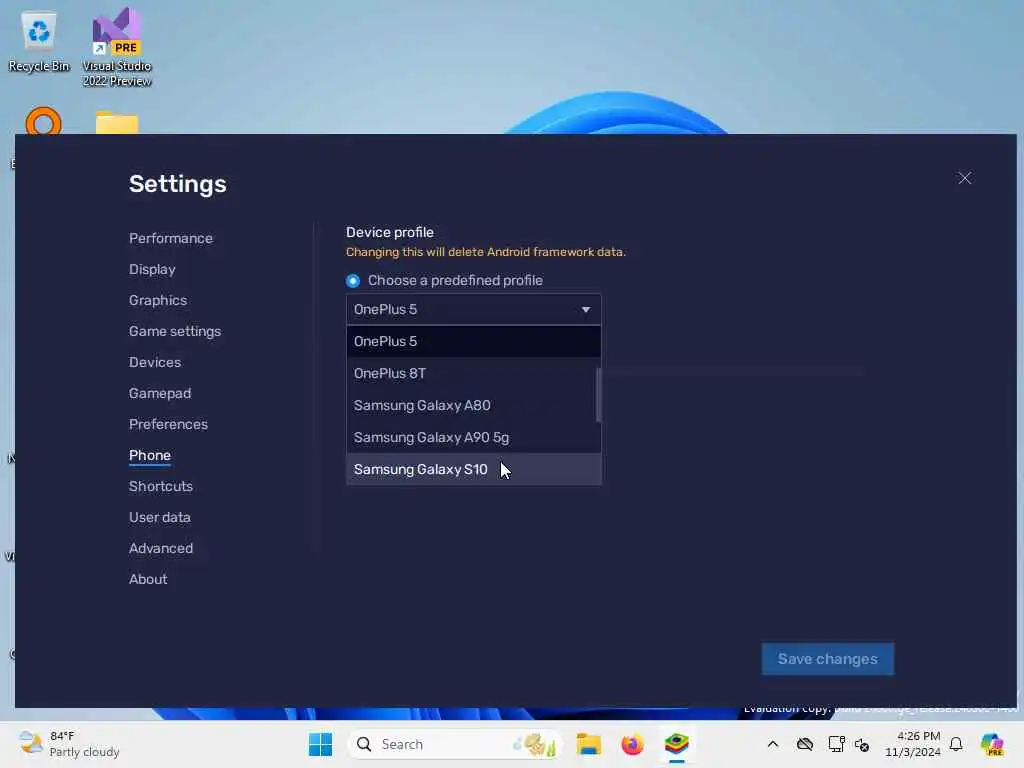This screenshot has height=768, width=1024.
Task: Open the Performance settings section
Action: [x=170, y=238]
